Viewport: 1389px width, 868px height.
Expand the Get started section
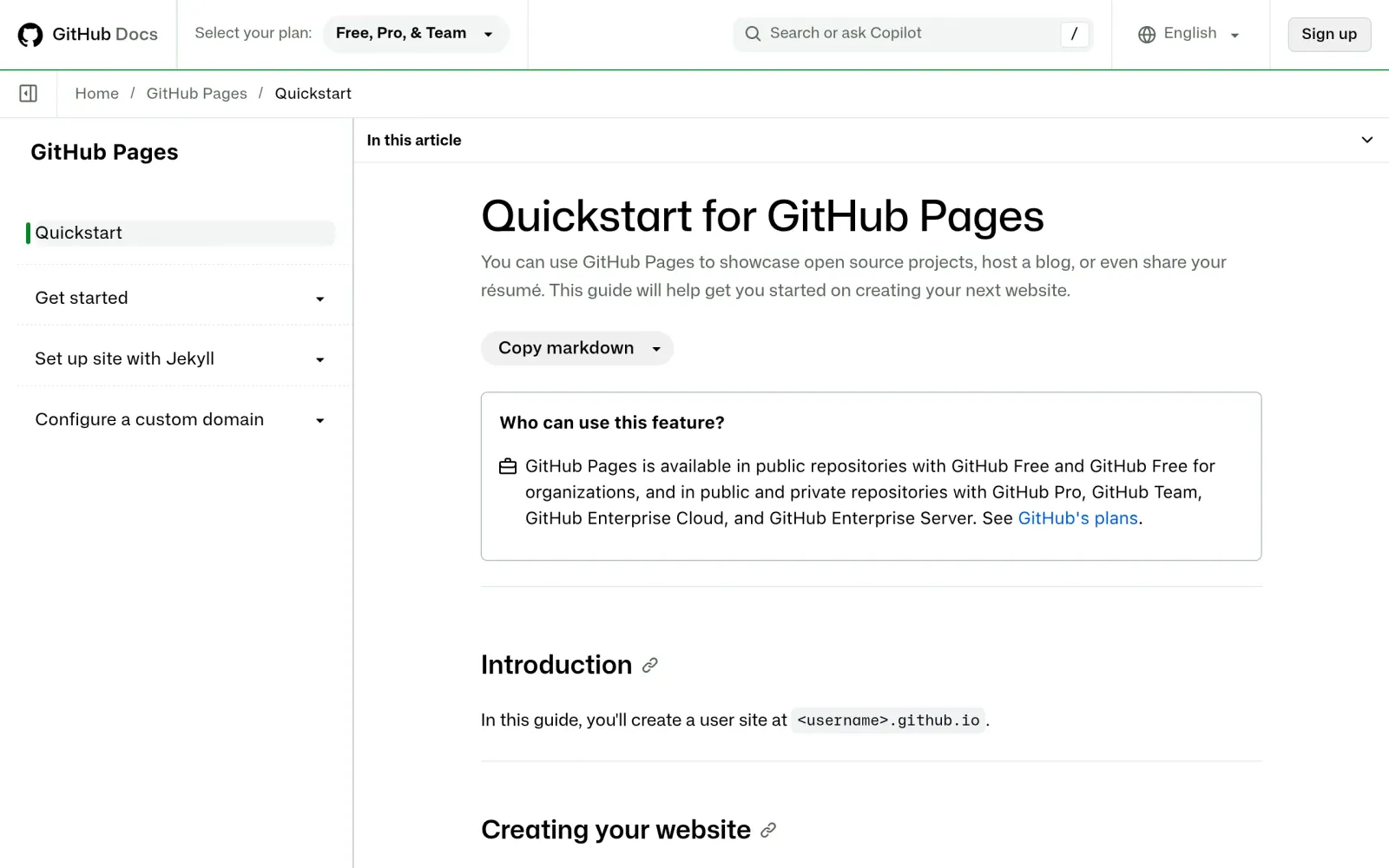181,298
